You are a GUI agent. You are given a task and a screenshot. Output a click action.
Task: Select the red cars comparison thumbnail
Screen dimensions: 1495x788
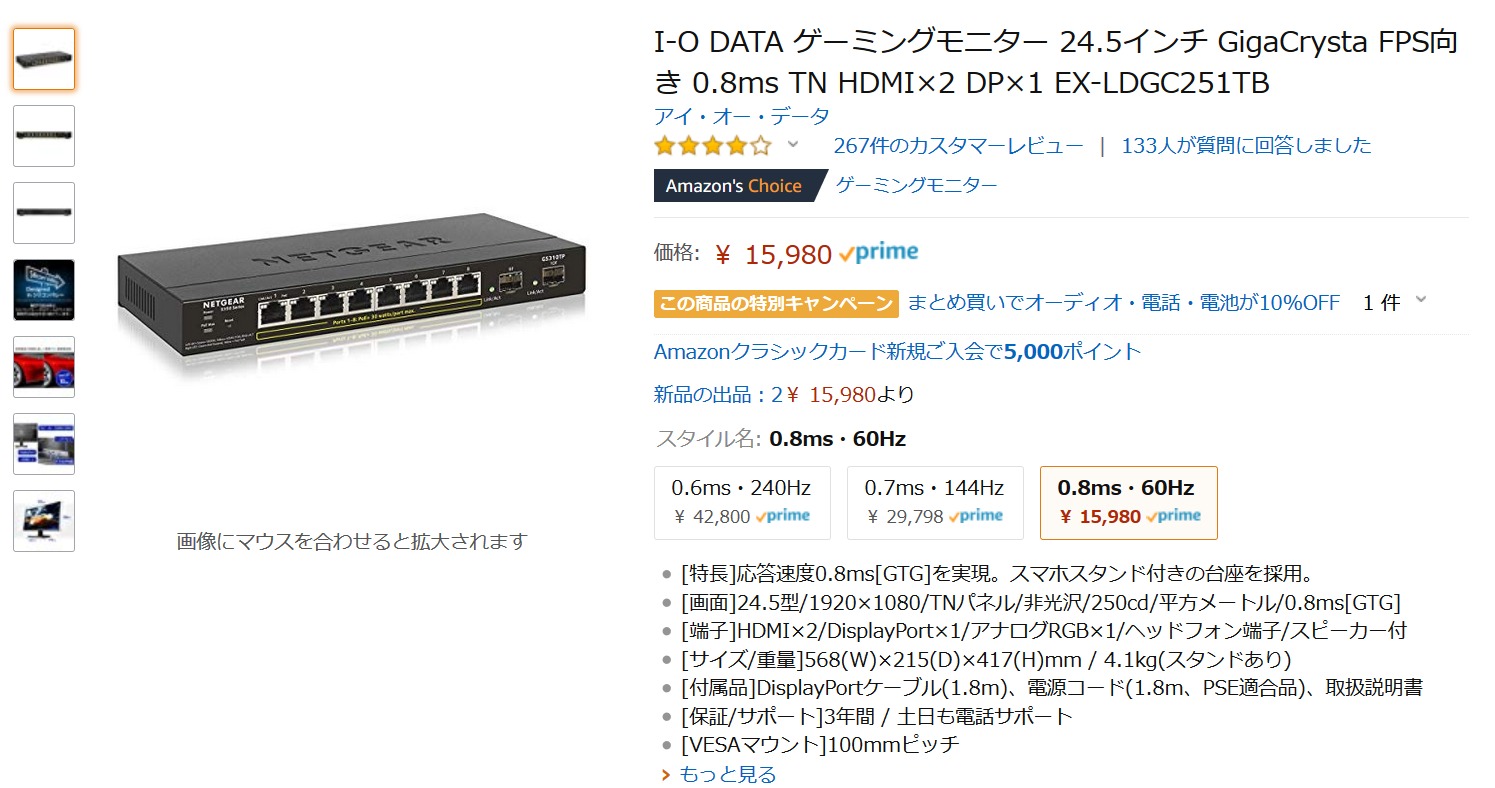click(44, 367)
